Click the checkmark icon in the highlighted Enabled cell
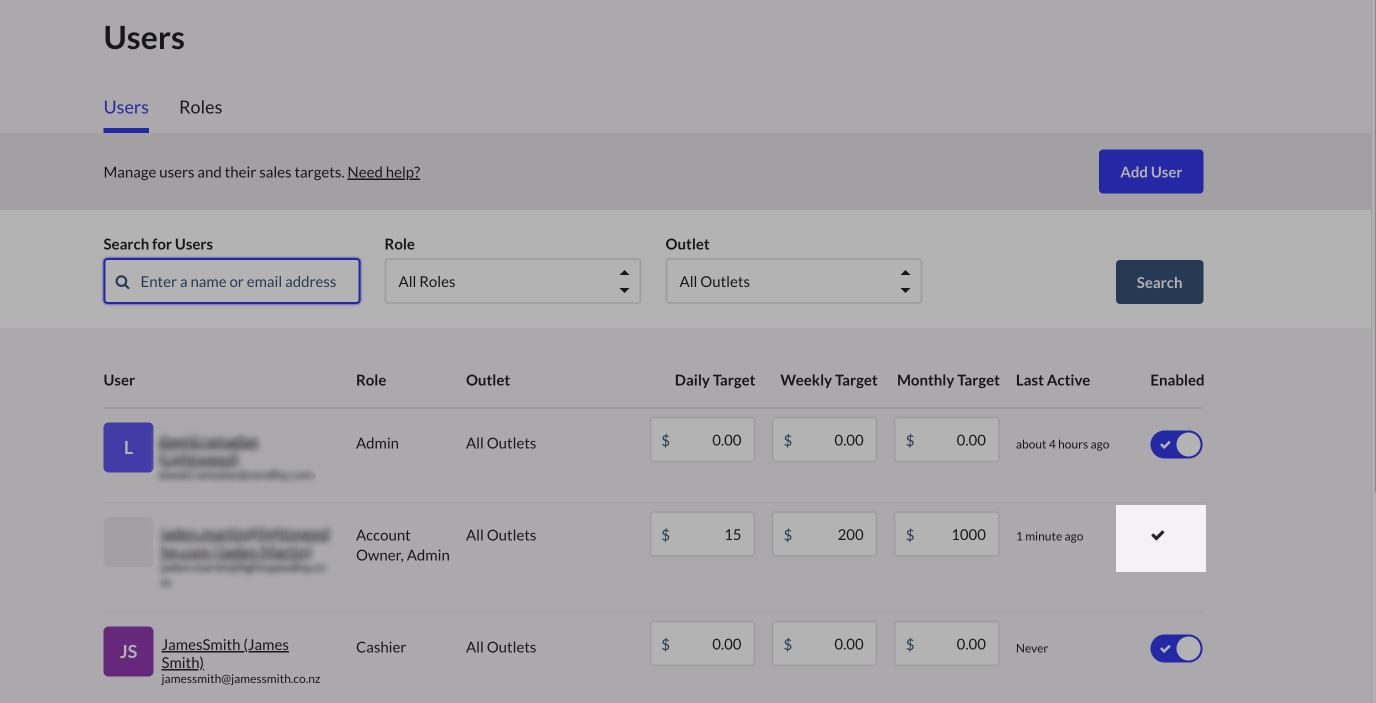The image size is (1376, 703). pyautogui.click(x=1158, y=536)
